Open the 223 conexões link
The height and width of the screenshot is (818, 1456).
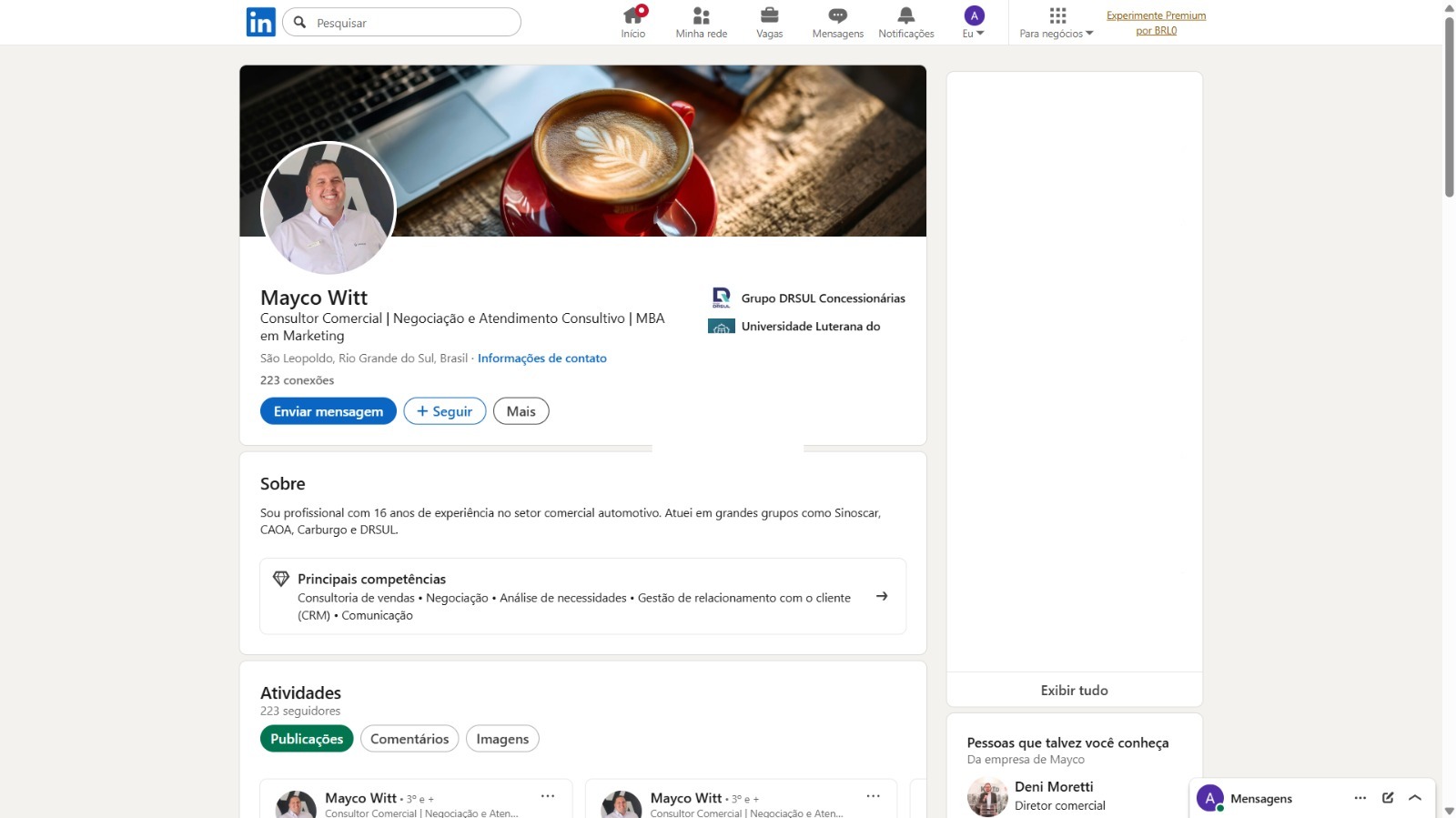pyautogui.click(x=297, y=380)
